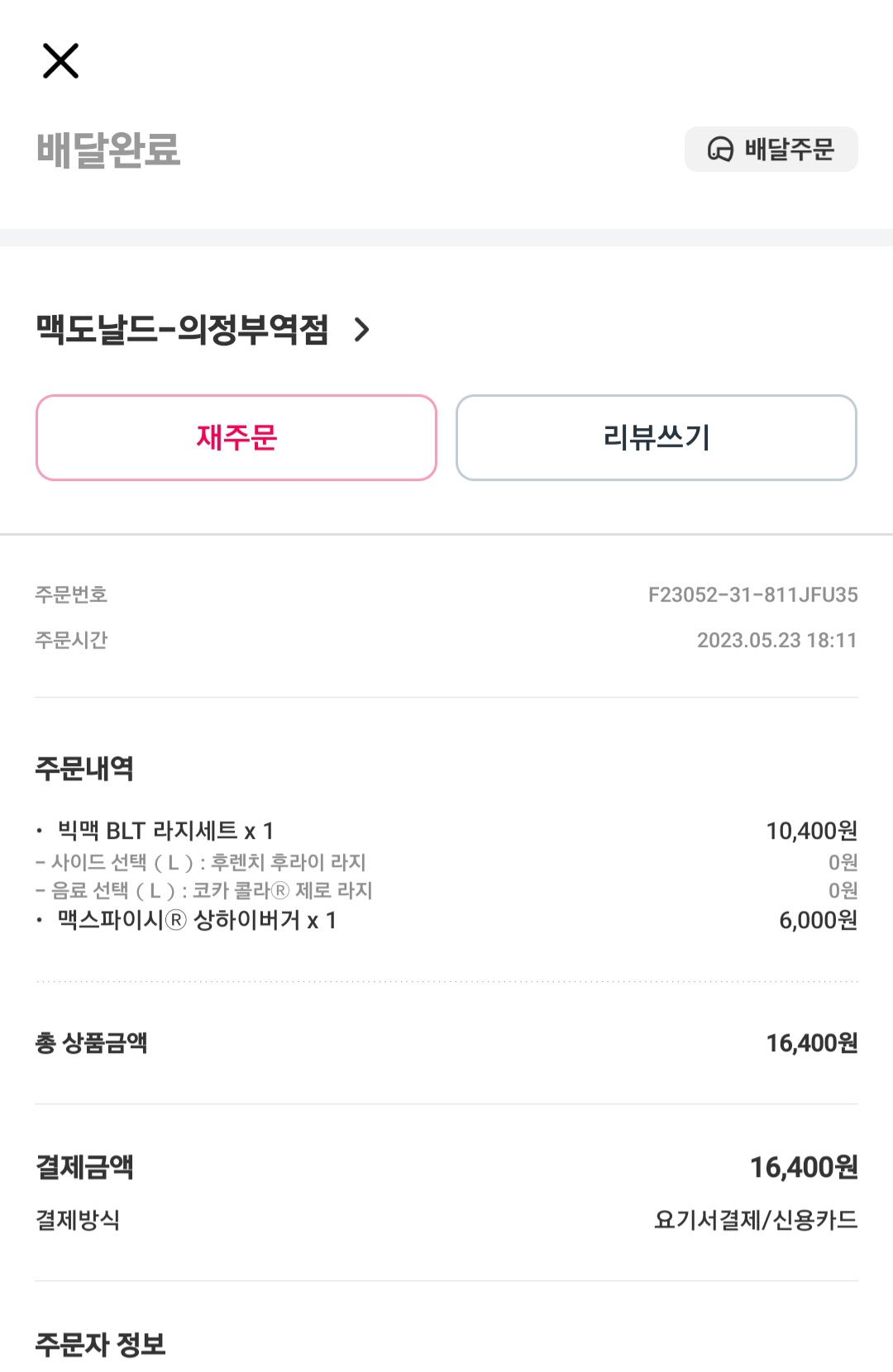
Task: Select the order number F23052-31-811JFU35
Action: (752, 595)
